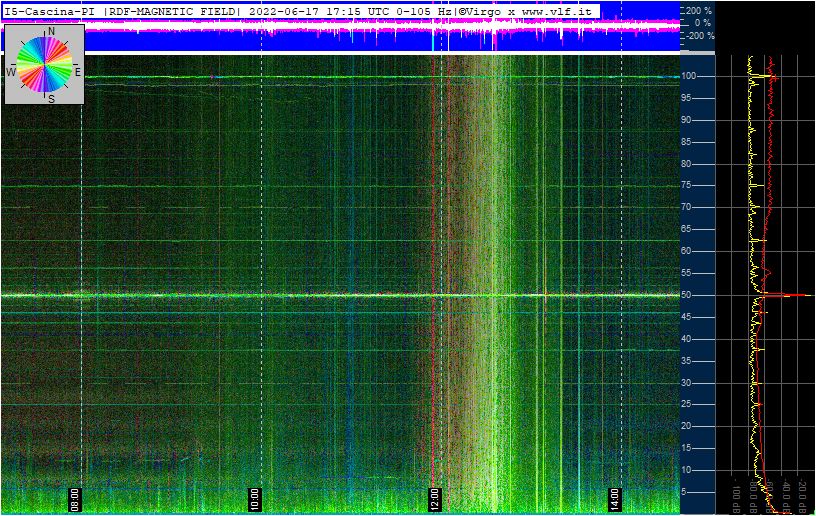Click the S label on the compass

(51, 99)
